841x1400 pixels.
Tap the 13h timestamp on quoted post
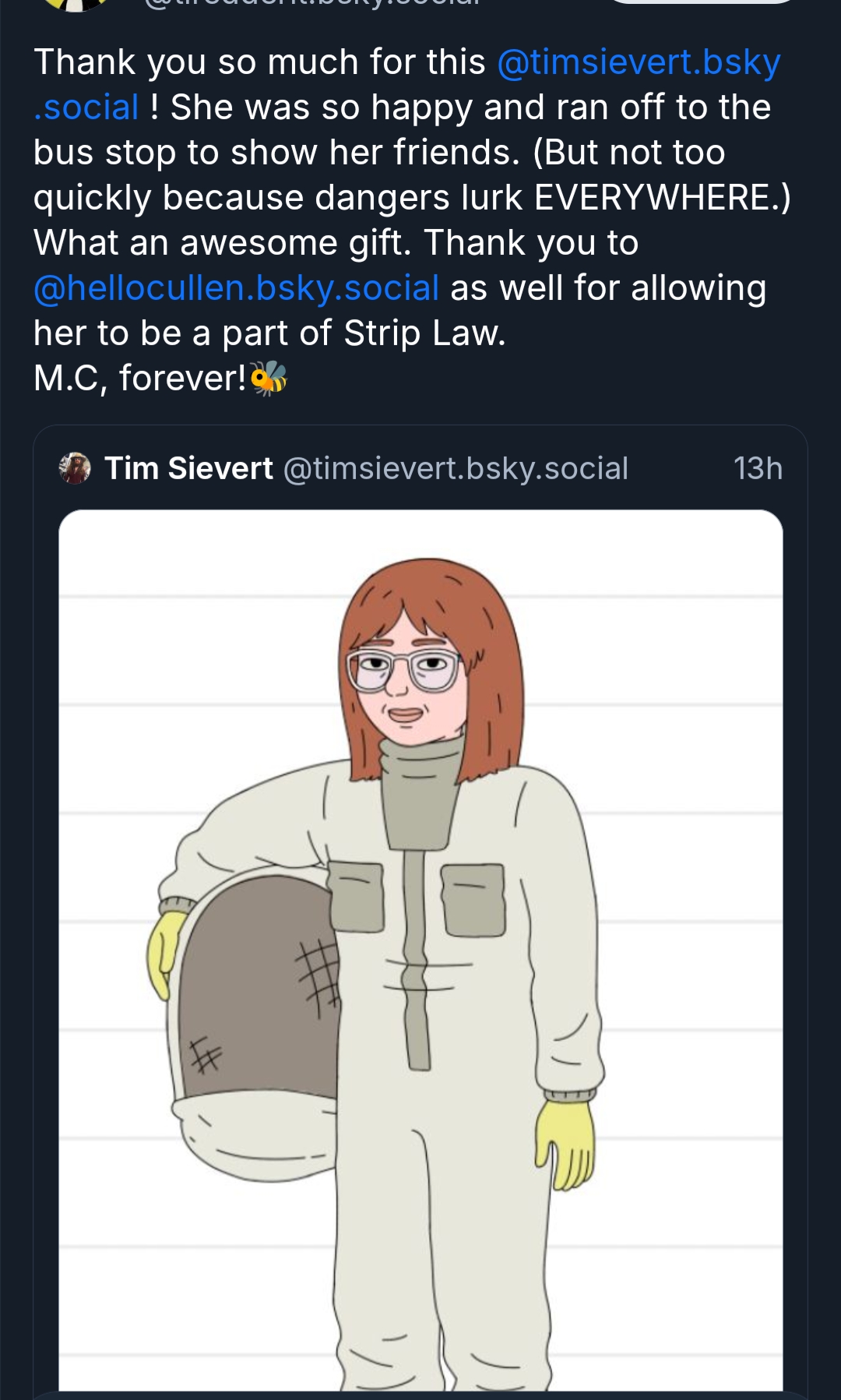[757, 468]
